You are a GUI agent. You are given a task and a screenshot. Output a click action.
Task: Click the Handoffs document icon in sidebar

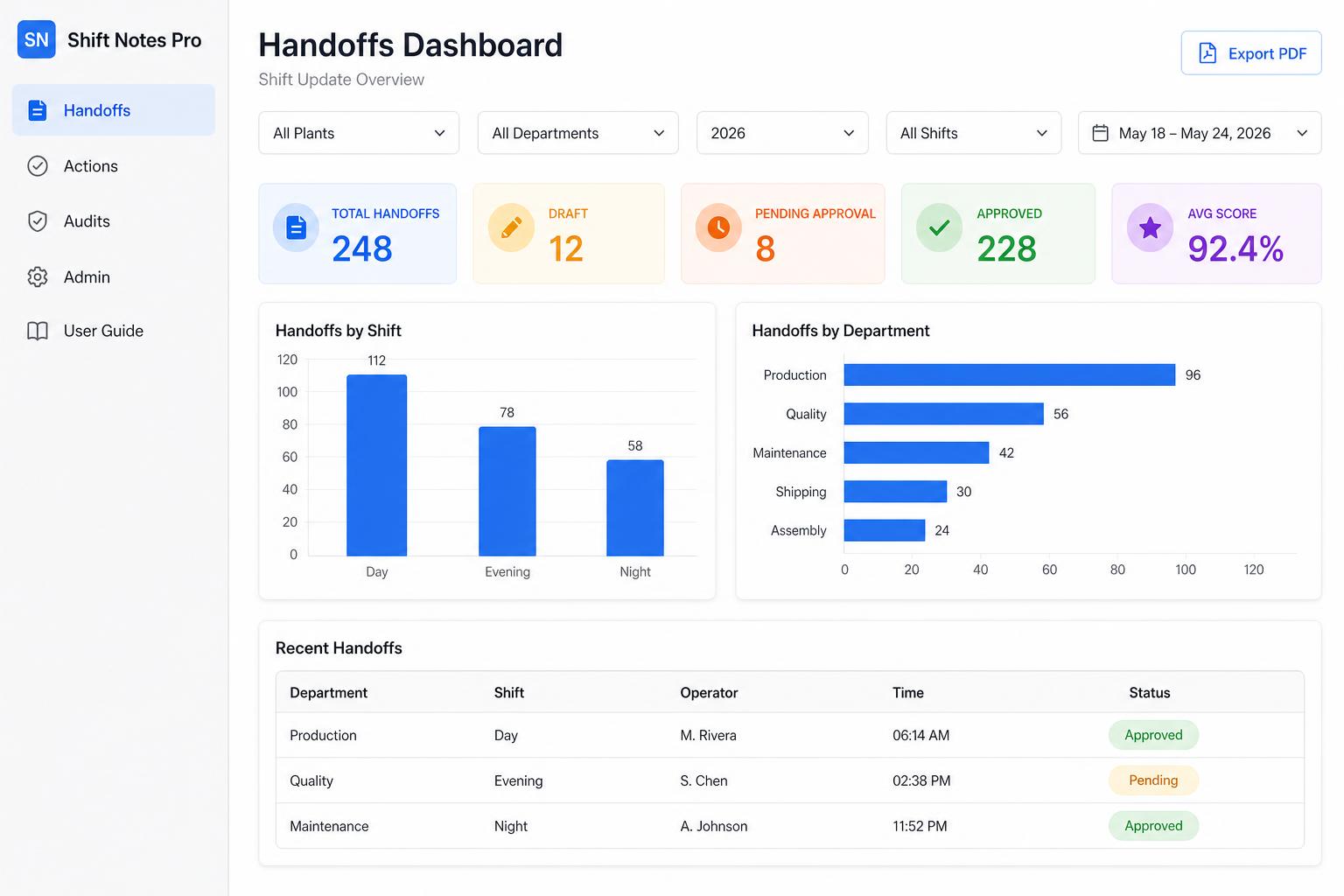click(37, 110)
